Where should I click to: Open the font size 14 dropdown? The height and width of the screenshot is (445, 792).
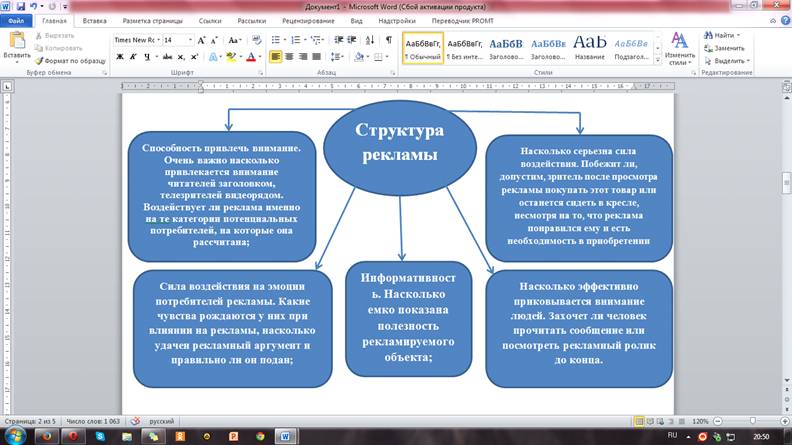click(x=190, y=39)
